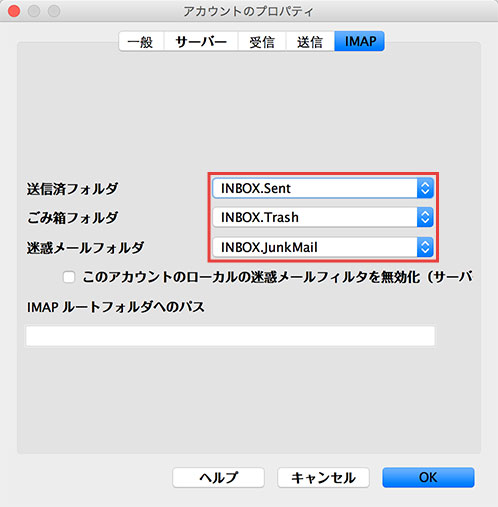This screenshot has width=498, height=507.
Task: Click the ヘルプ button
Action: (x=219, y=478)
